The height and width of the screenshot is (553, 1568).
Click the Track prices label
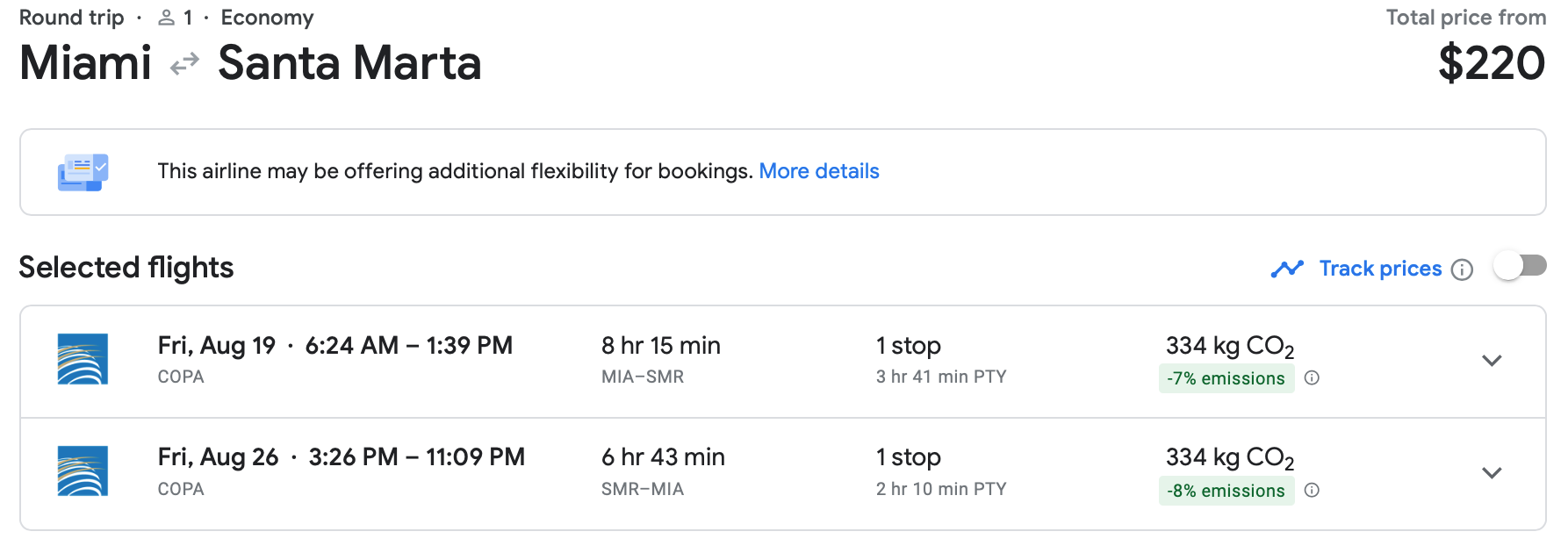[1380, 269]
